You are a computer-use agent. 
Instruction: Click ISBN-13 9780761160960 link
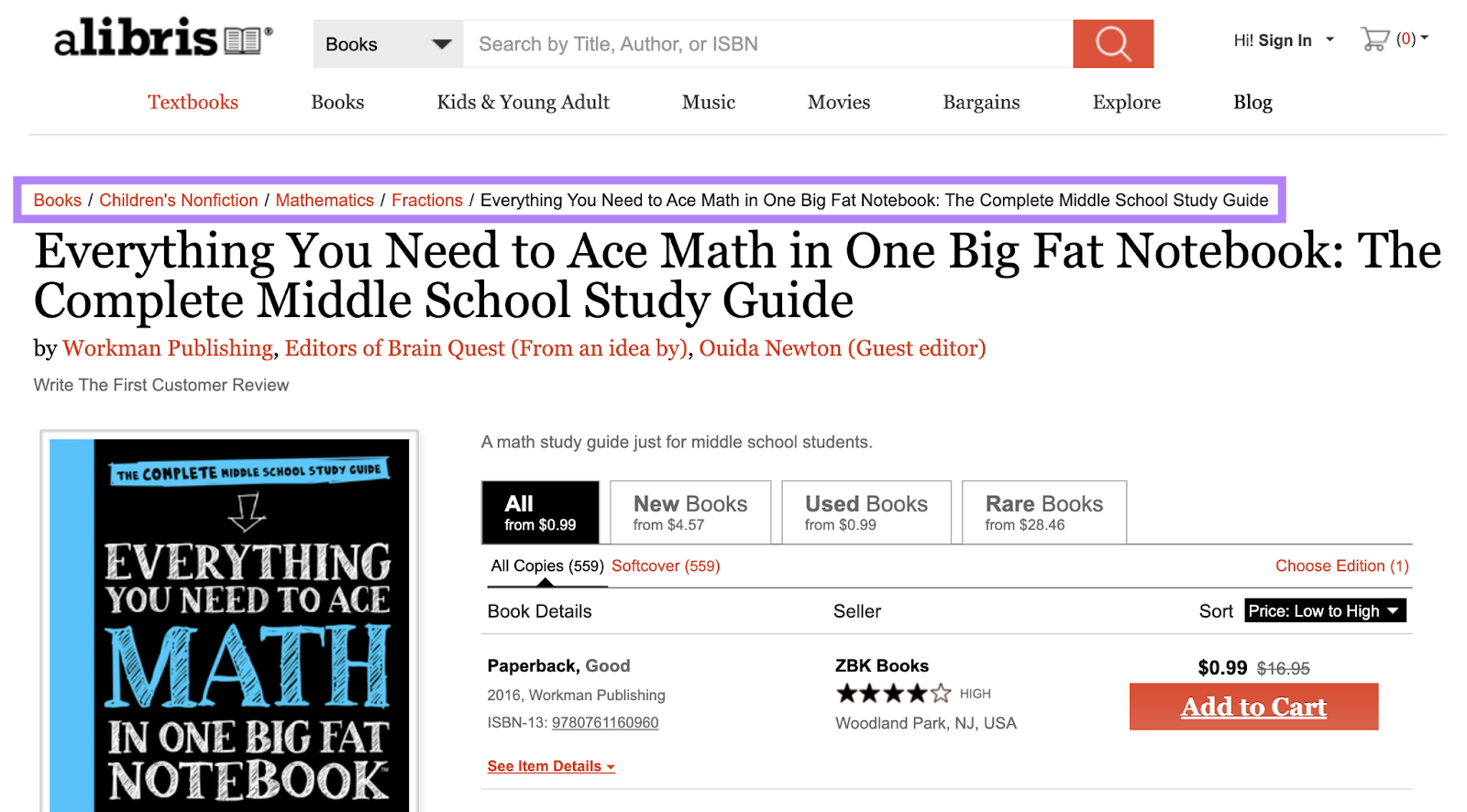[605, 722]
